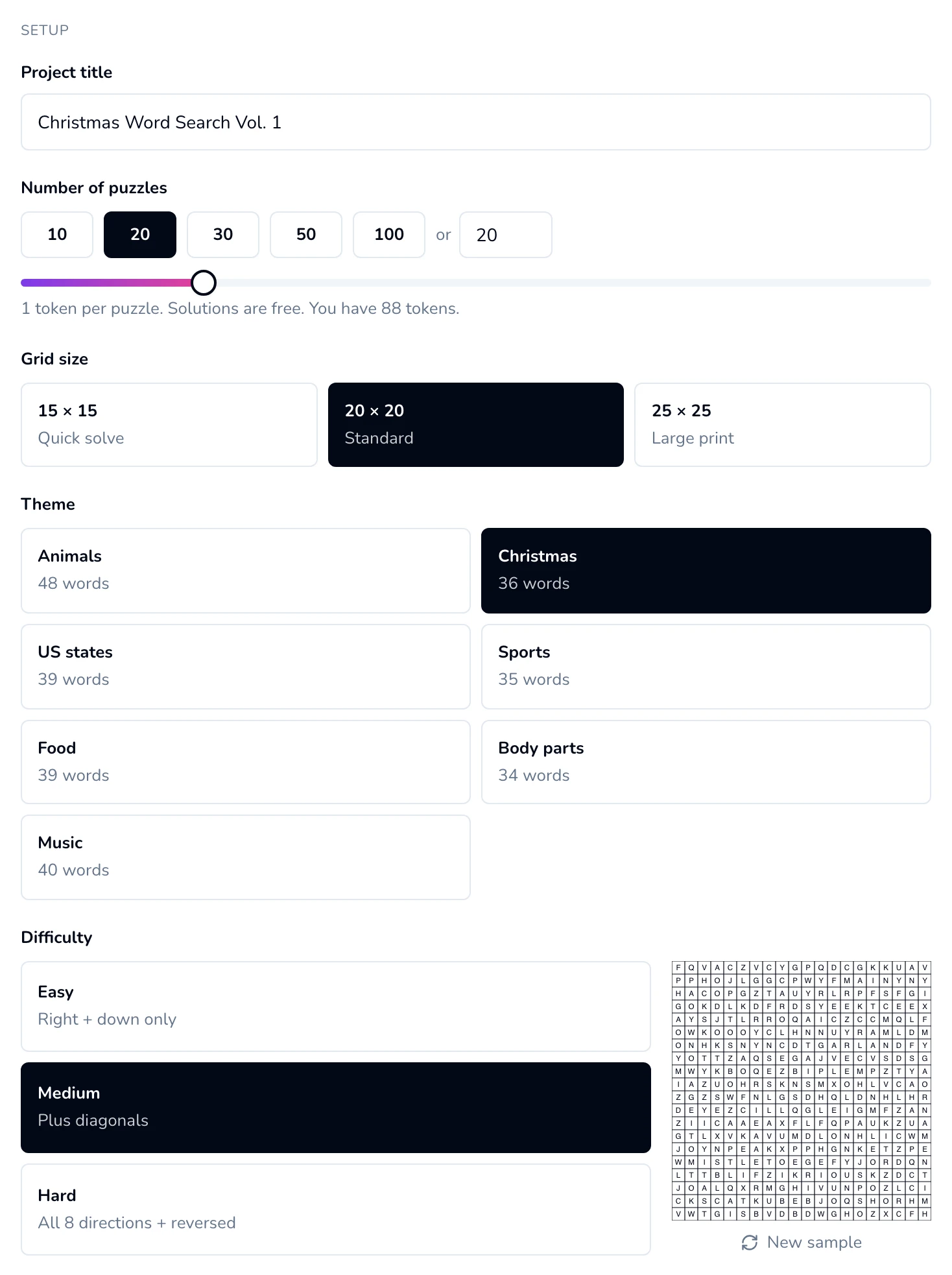This screenshot has height=1275, width=952.
Task: Pick the Sports theme card
Action: coord(706,667)
